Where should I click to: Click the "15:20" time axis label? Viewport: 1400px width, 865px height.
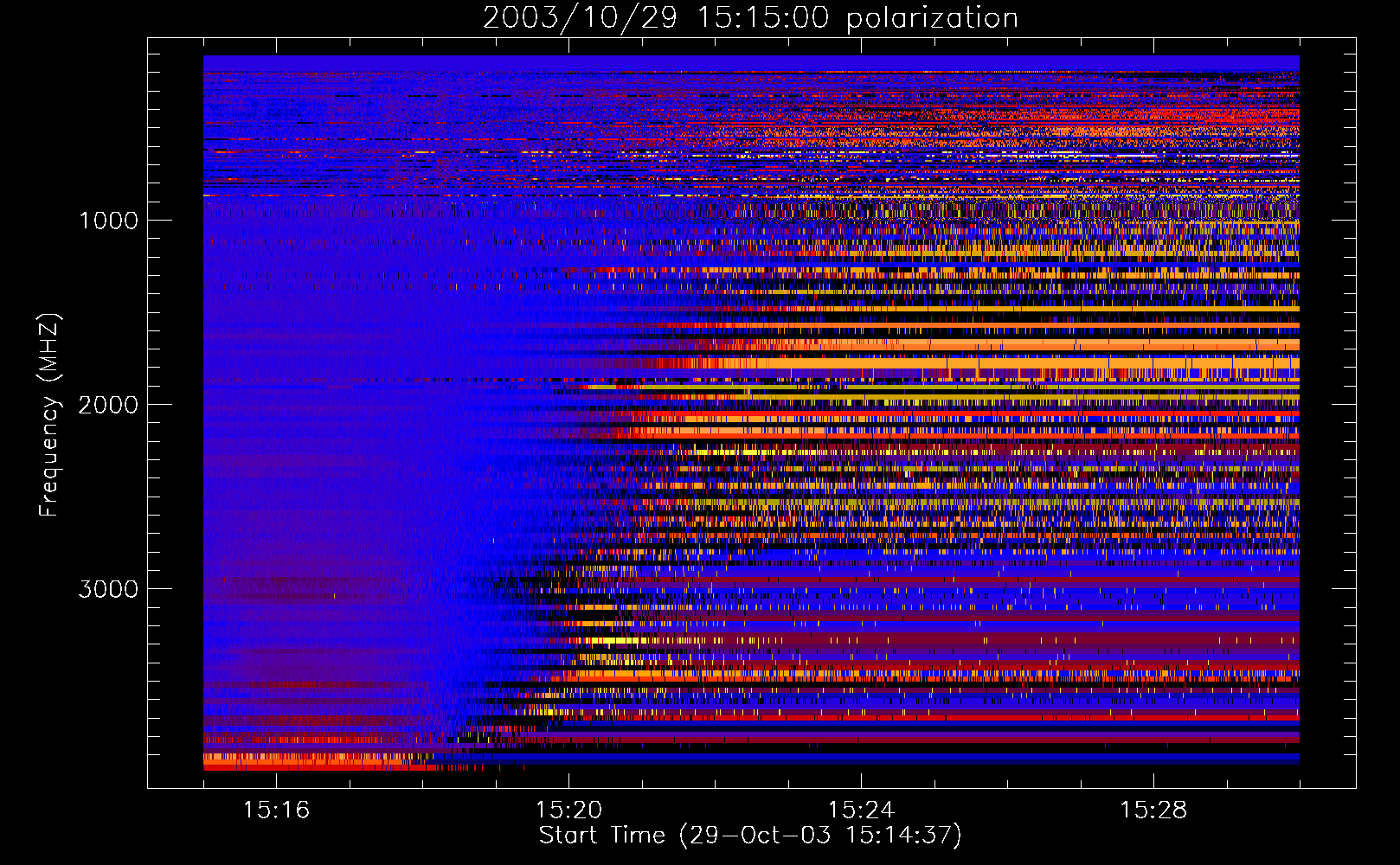coord(568,810)
